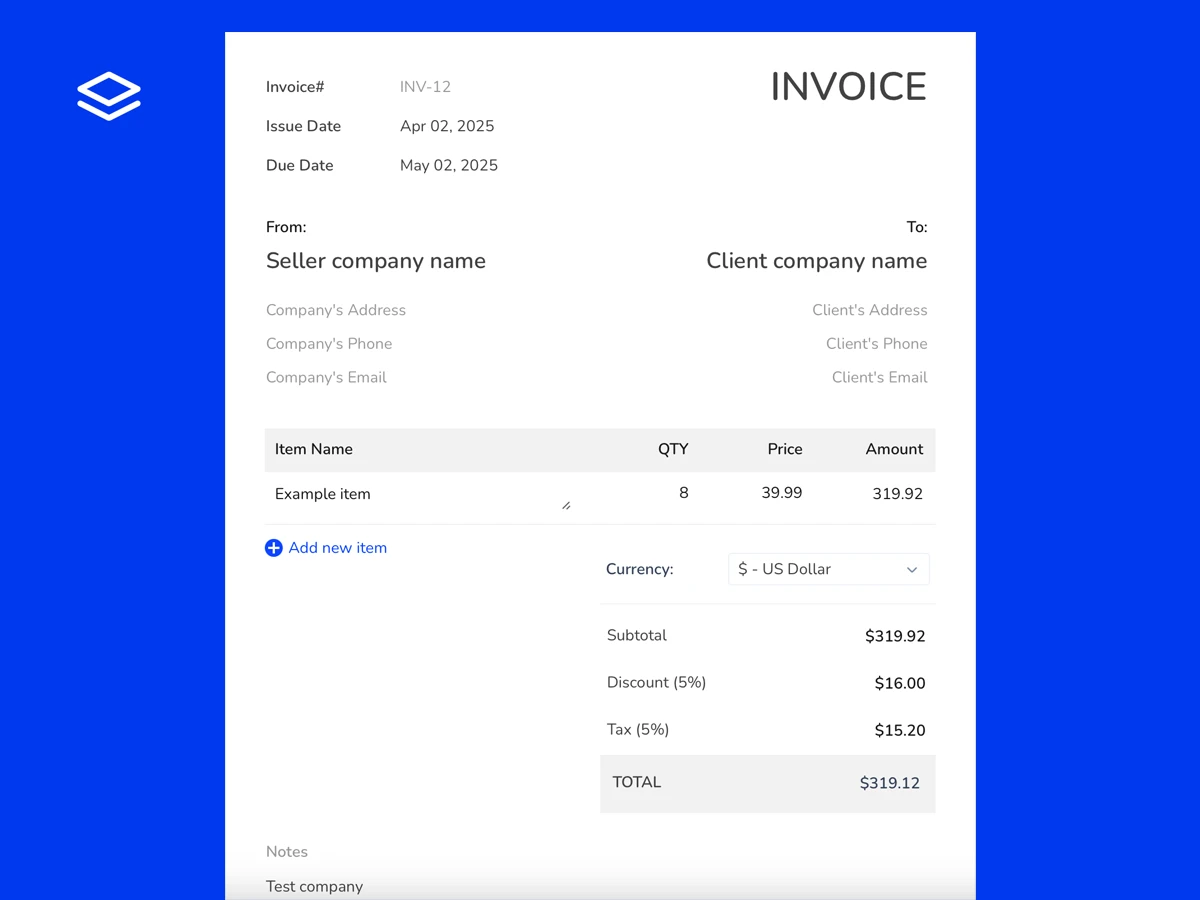The width and height of the screenshot is (1200, 900).
Task: Click the Issue Date showing Apr 02, 2025
Action: click(x=448, y=126)
